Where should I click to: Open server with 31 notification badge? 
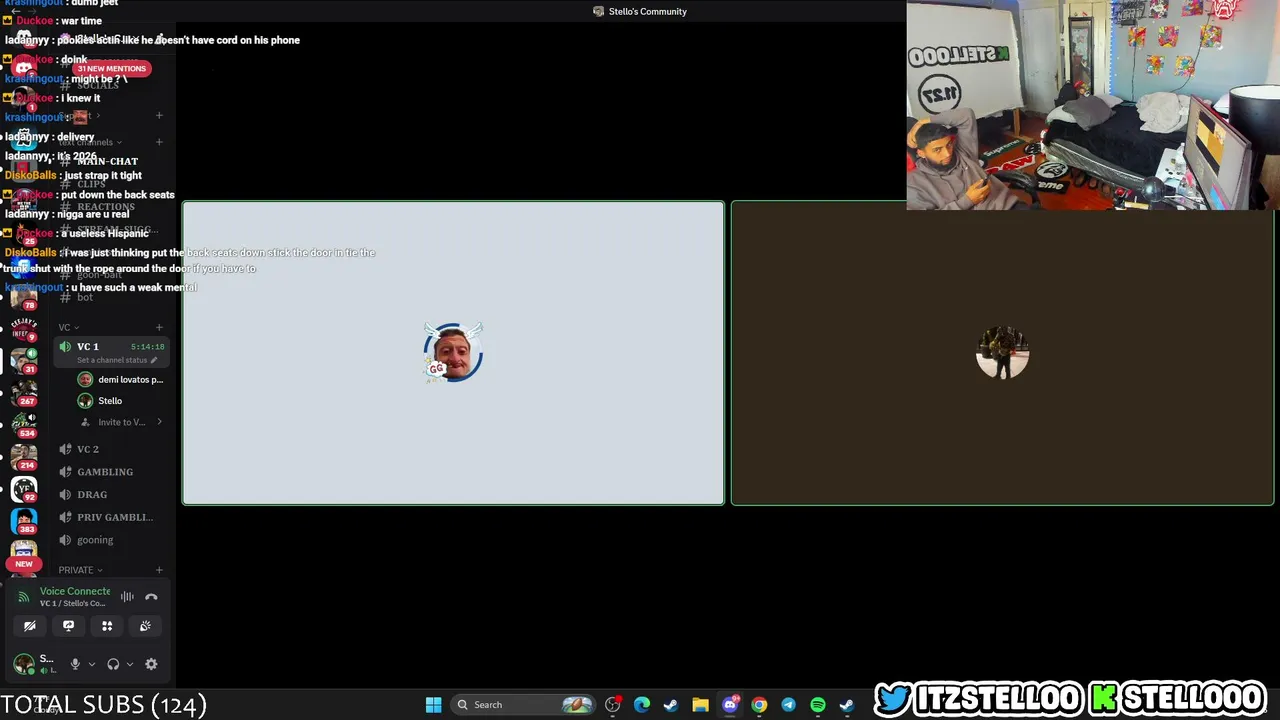tap(24, 360)
